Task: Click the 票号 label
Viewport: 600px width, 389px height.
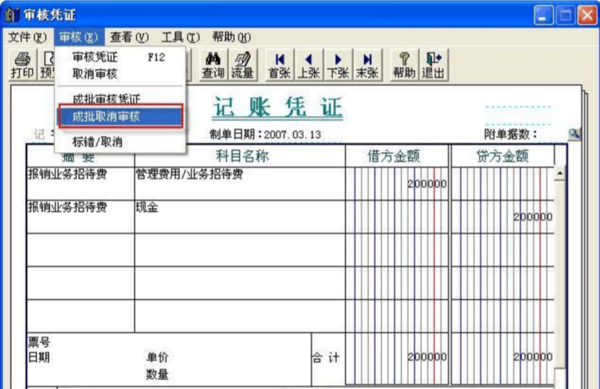Action: [39, 342]
